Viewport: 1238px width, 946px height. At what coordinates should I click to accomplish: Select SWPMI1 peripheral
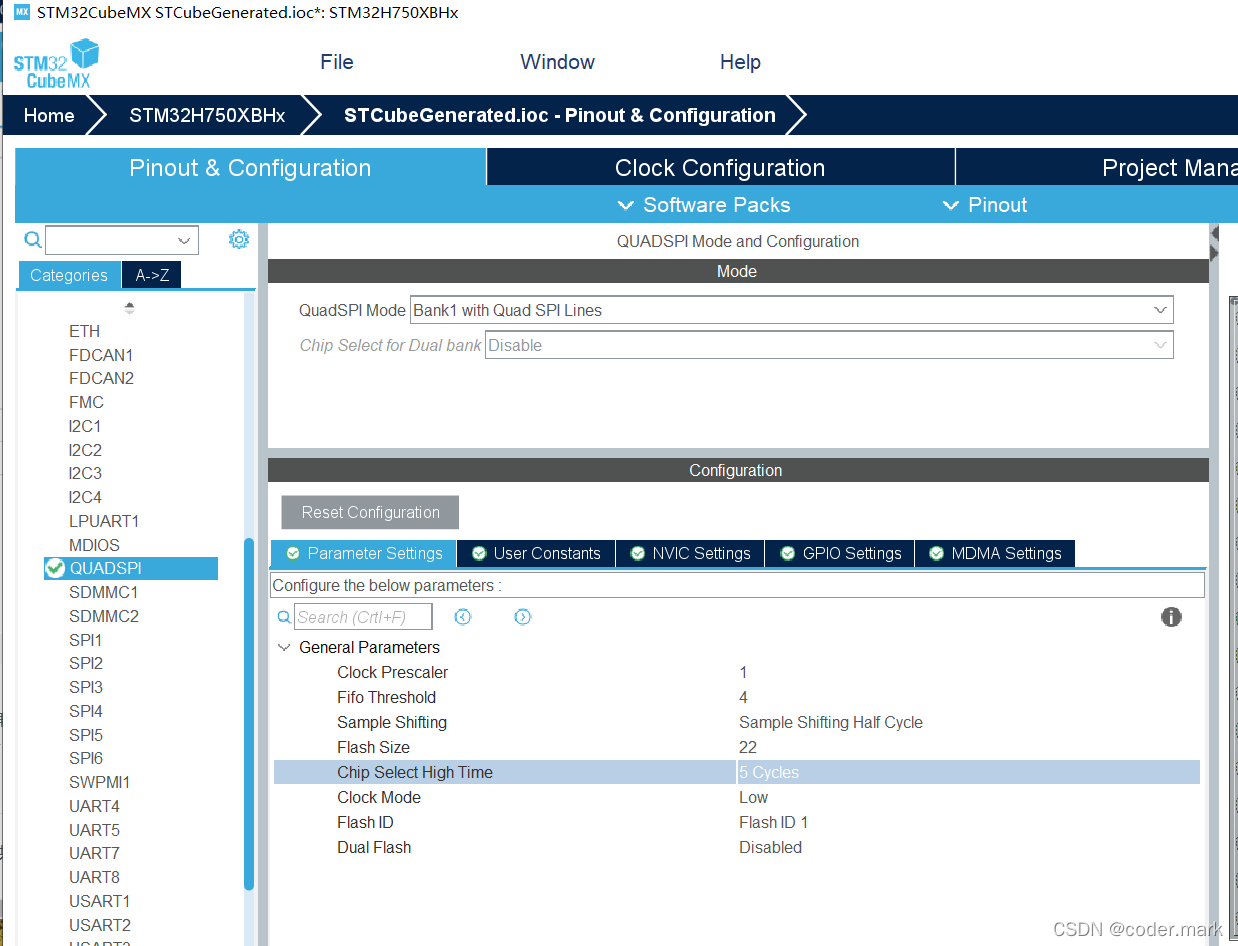point(99,782)
